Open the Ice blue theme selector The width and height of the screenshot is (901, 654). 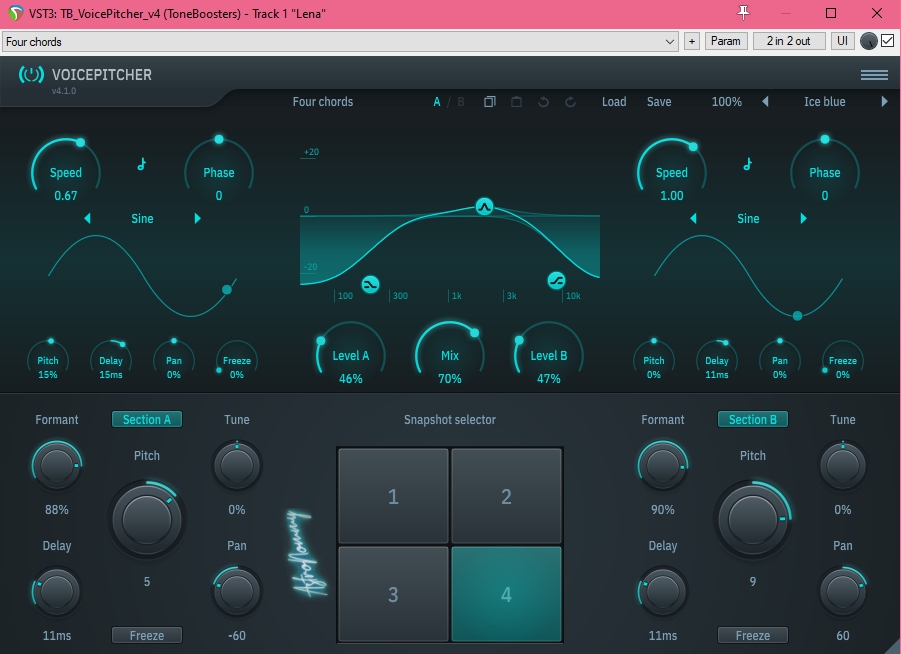point(825,102)
